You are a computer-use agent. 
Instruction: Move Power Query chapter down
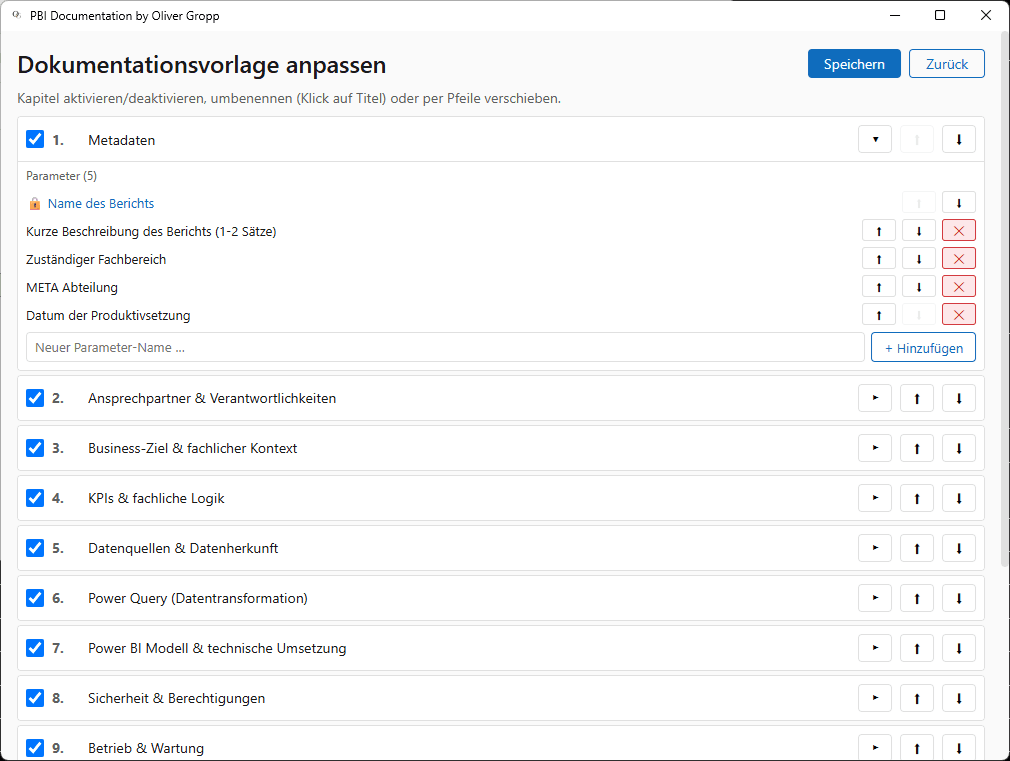tap(958, 598)
